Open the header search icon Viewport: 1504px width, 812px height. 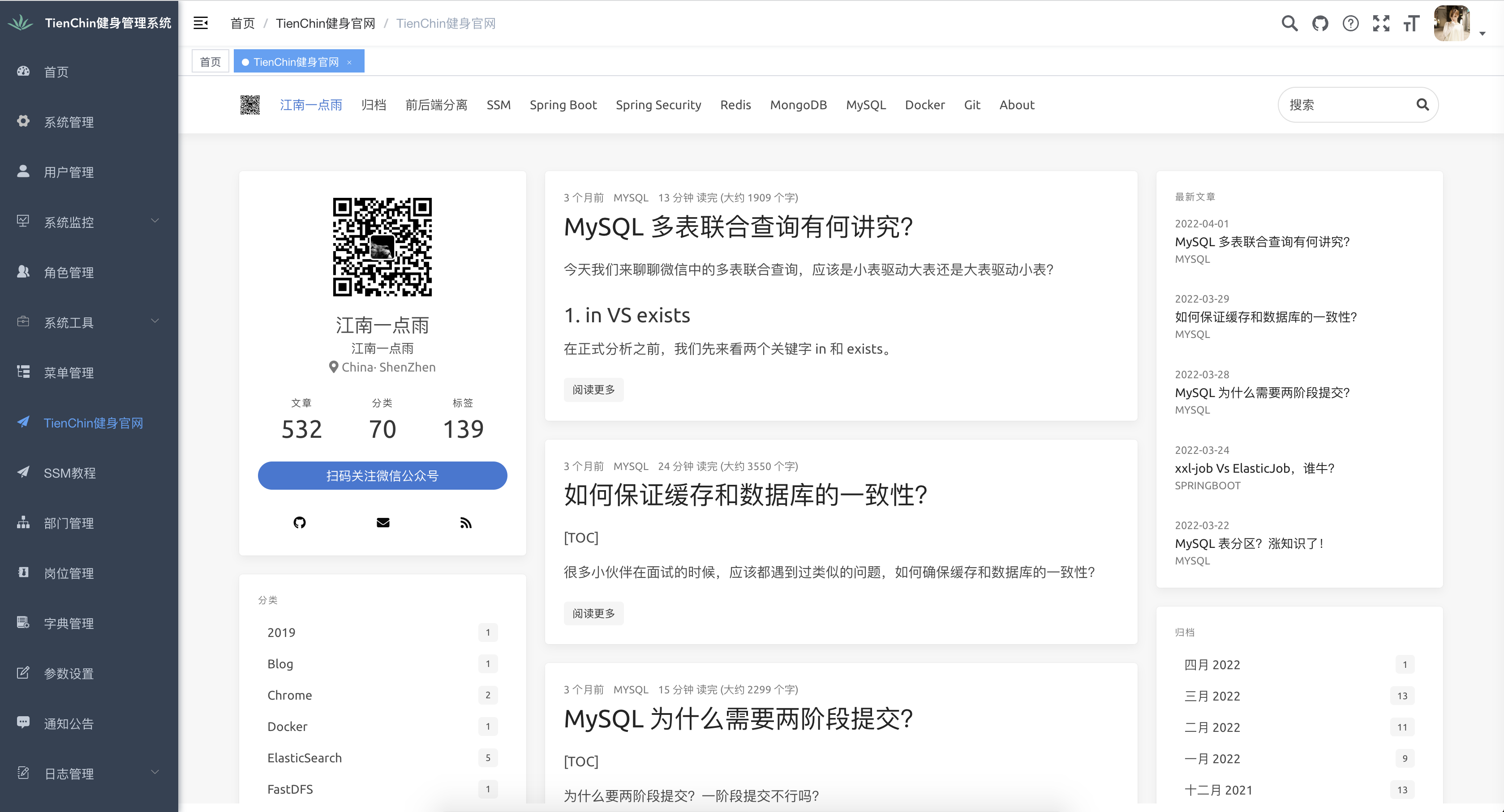[1289, 23]
